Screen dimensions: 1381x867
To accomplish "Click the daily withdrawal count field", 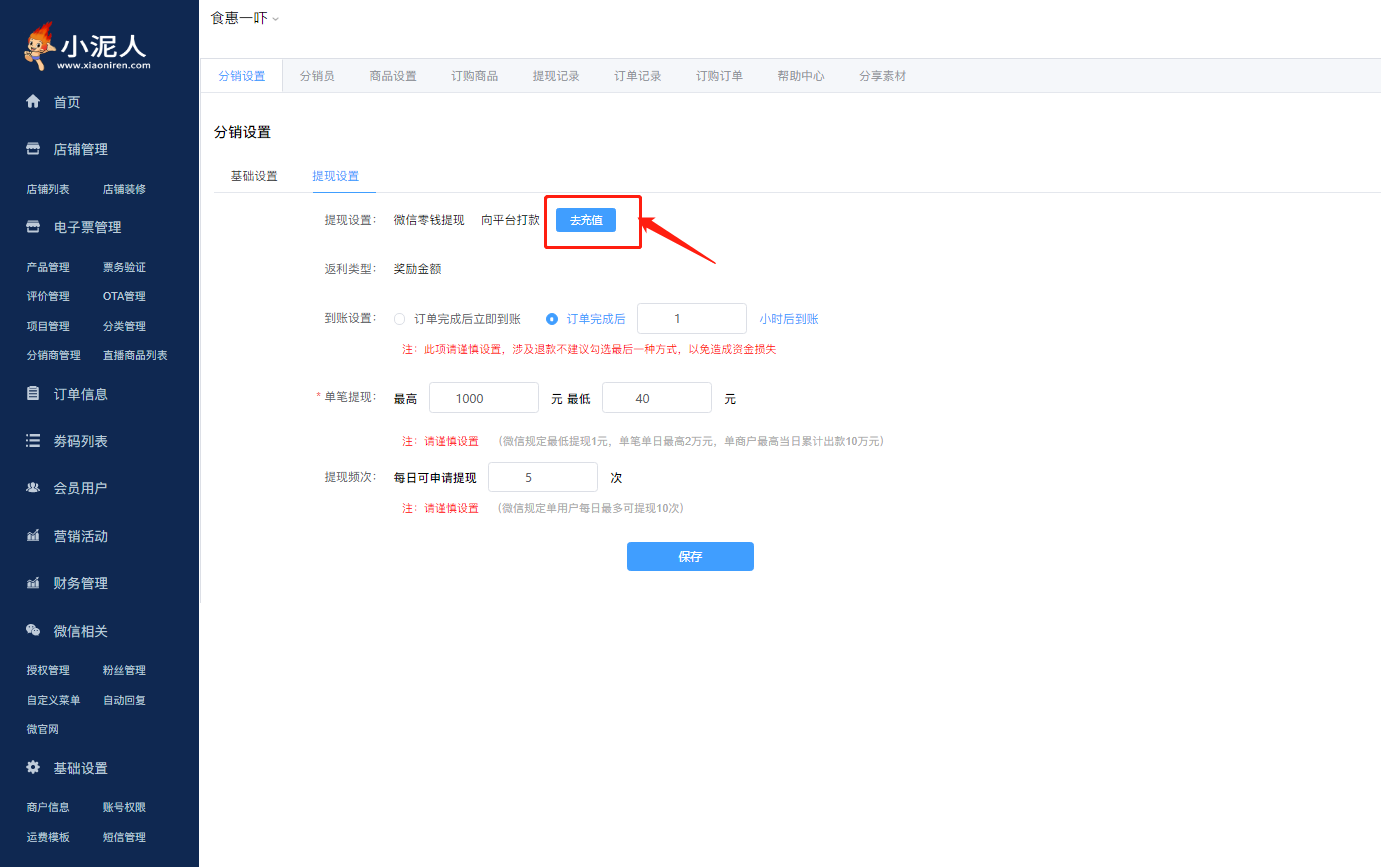I will [542, 478].
